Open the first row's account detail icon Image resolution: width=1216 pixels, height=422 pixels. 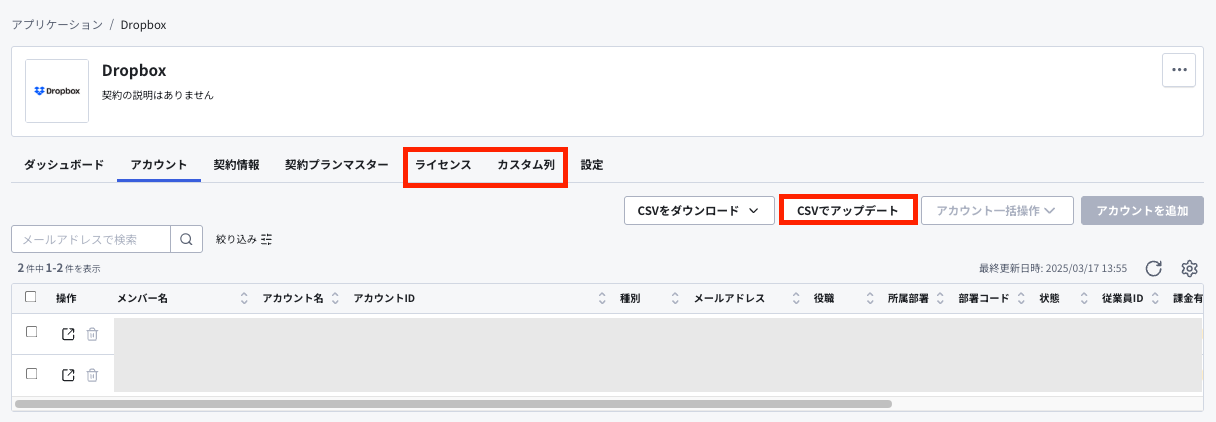tap(68, 334)
